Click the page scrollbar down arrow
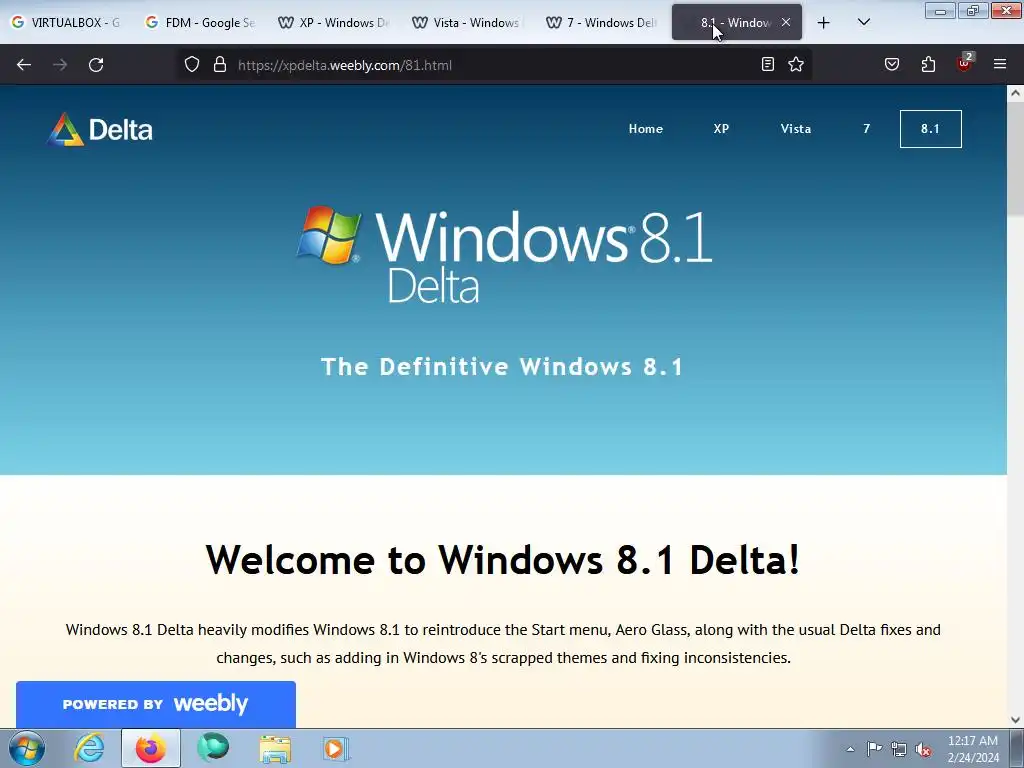Image resolution: width=1024 pixels, height=768 pixels. click(1015, 720)
